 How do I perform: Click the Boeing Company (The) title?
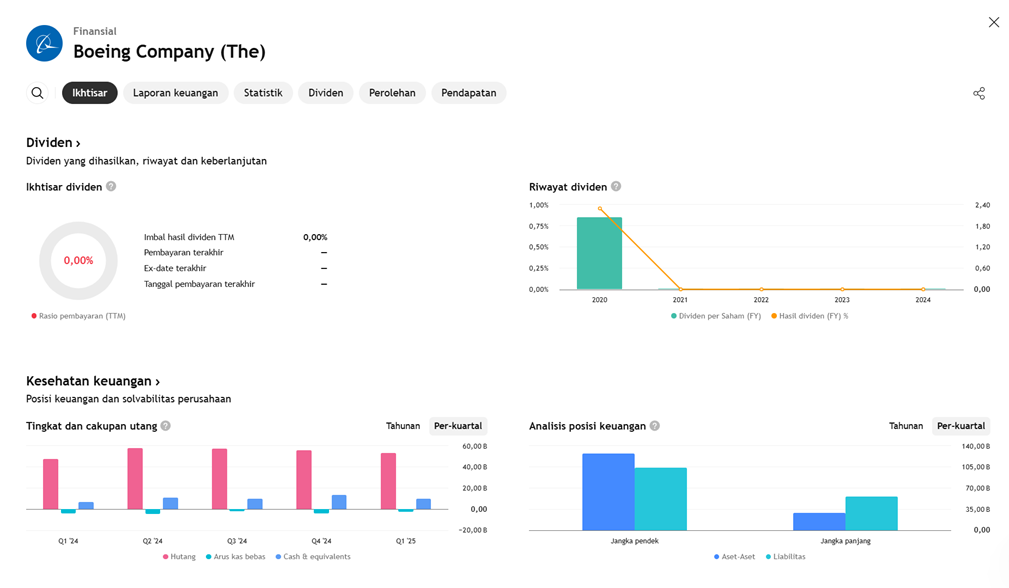point(169,51)
